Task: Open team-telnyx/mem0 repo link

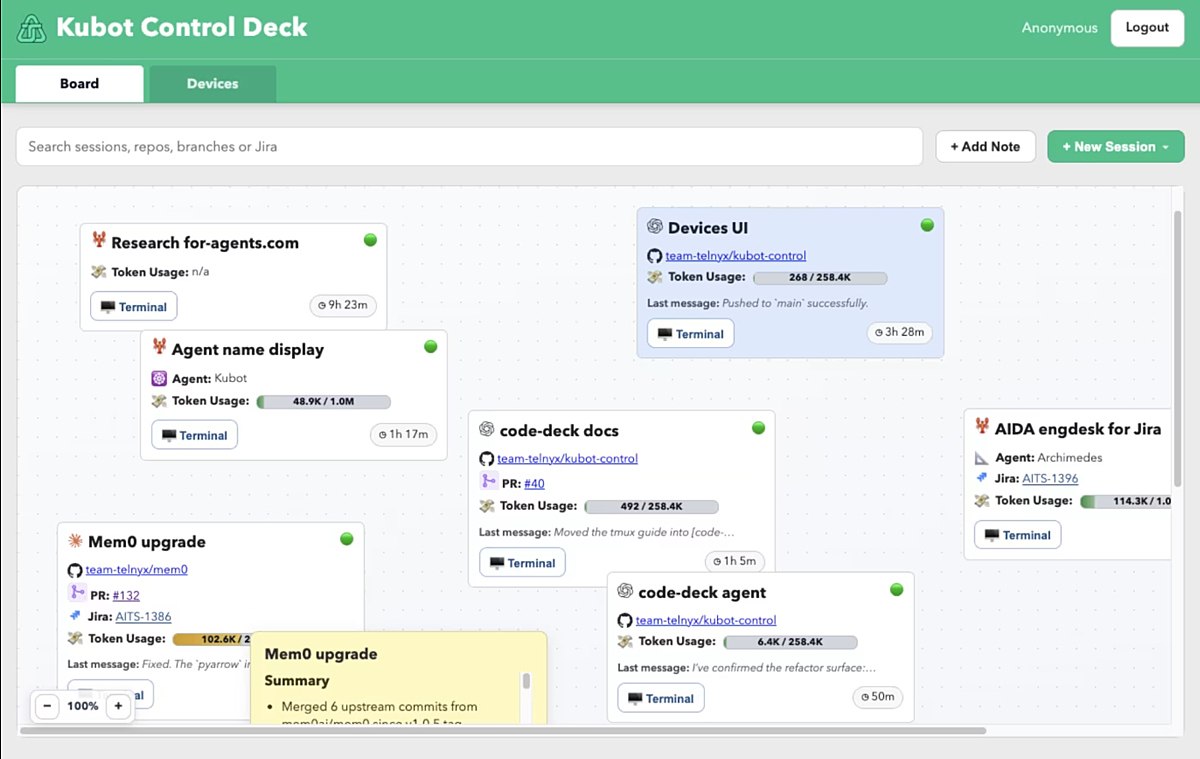Action: click(x=137, y=570)
